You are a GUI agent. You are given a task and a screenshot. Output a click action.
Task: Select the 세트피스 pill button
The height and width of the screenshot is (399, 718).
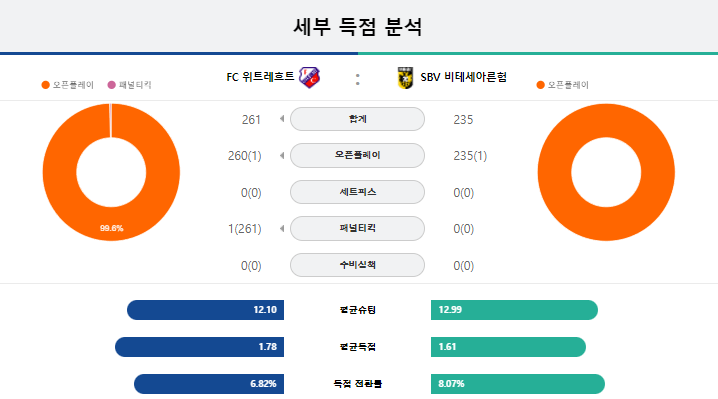(357, 192)
